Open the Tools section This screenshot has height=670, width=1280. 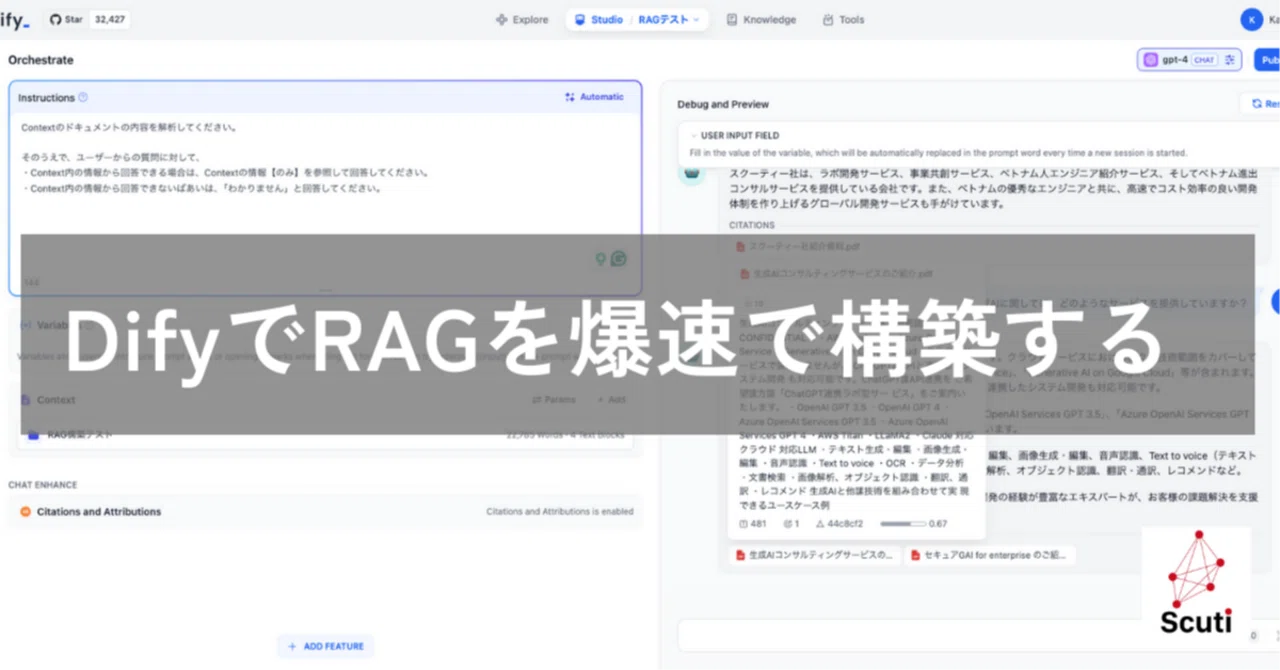(x=843, y=19)
